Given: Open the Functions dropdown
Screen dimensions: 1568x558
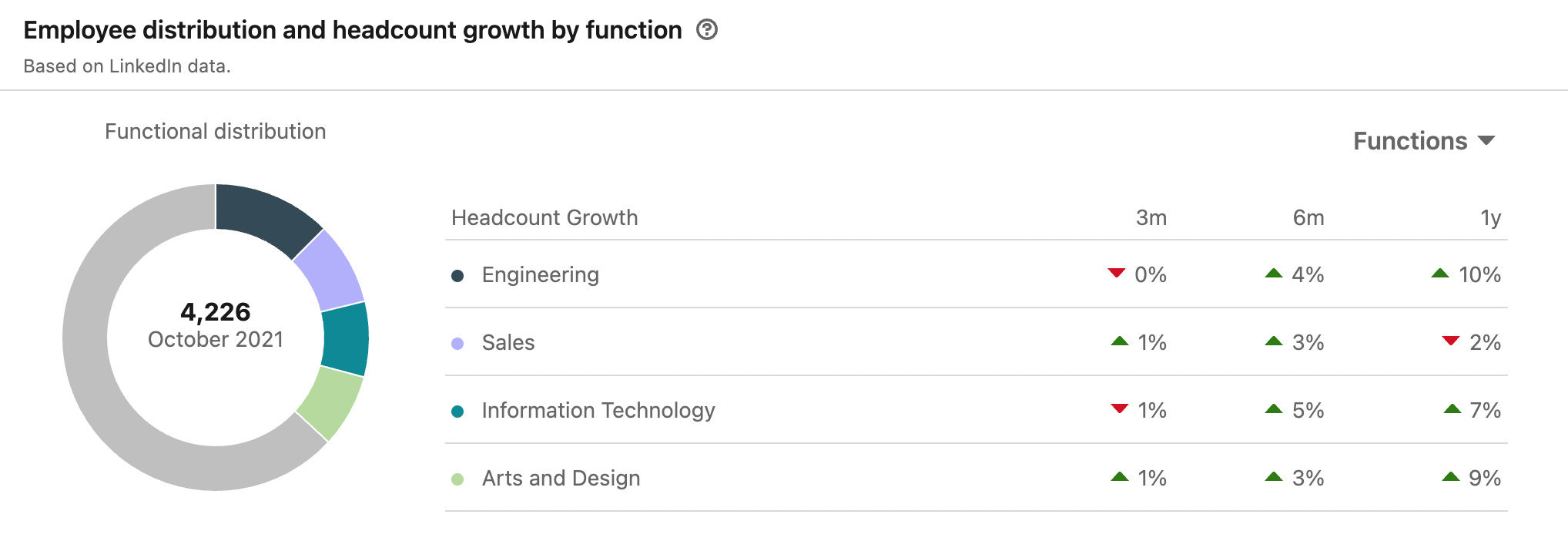Looking at the screenshot, I should click(x=1424, y=141).
